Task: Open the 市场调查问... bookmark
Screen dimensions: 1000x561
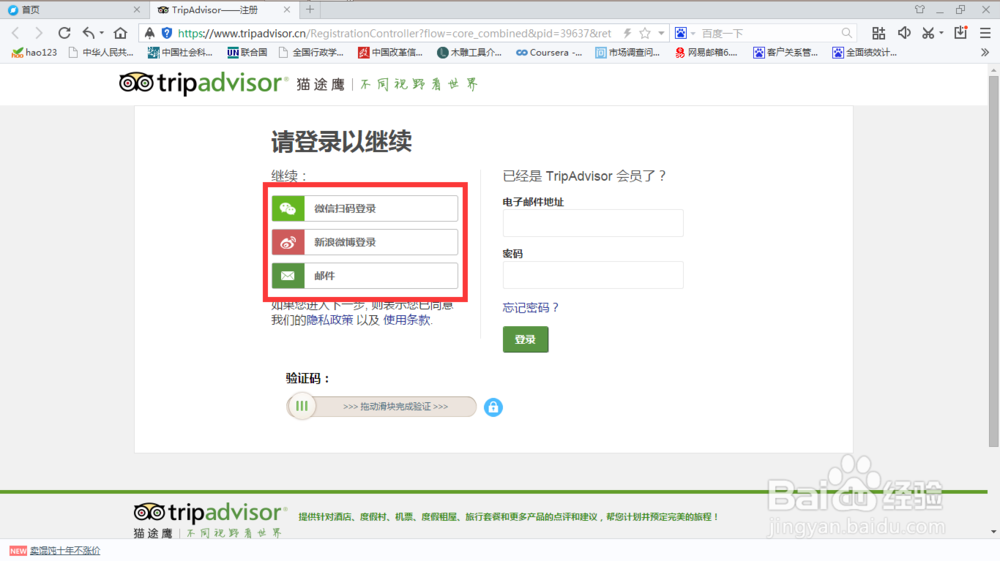Action: 628,52
